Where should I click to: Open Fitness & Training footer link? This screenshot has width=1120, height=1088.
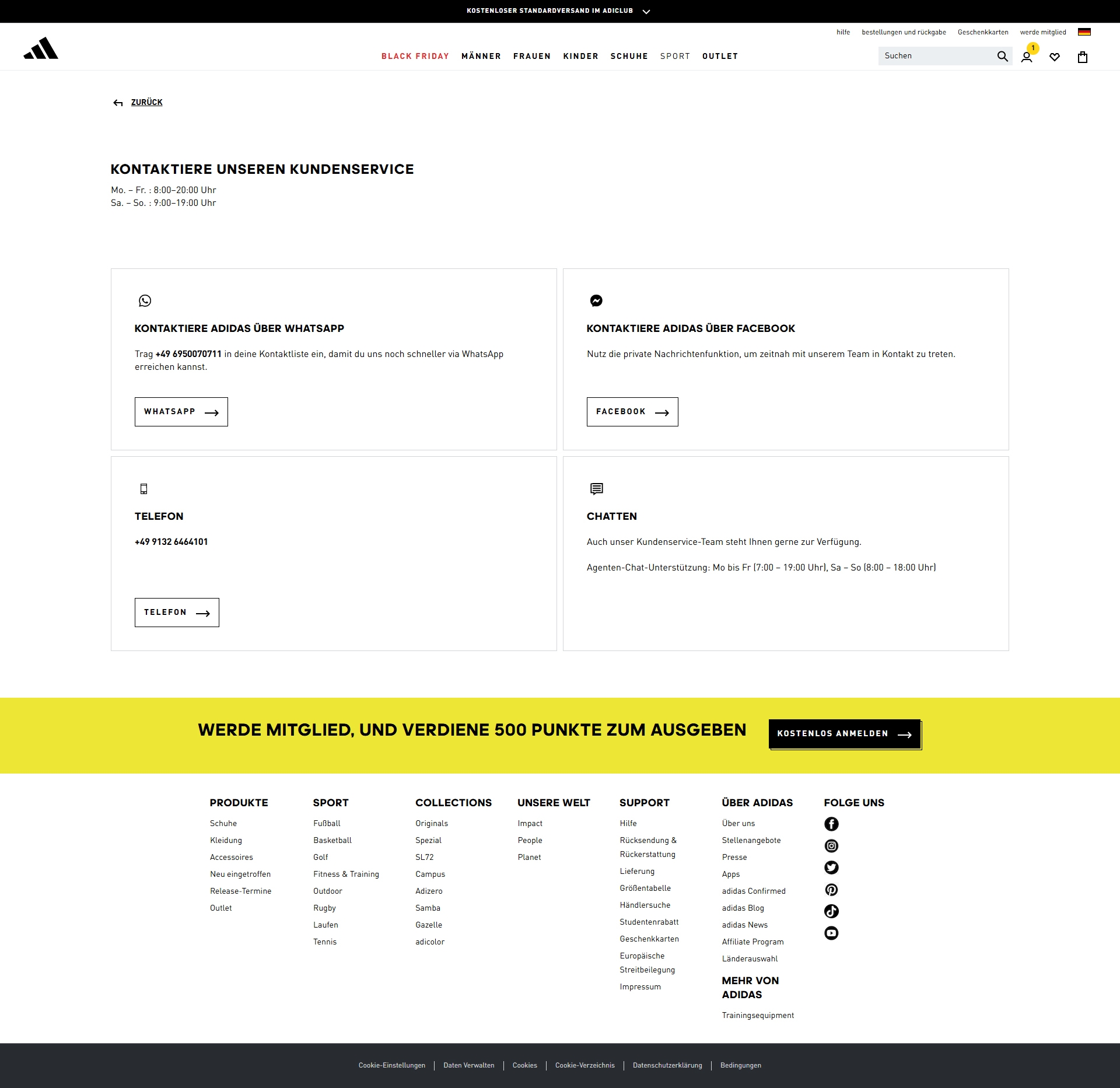(x=346, y=874)
